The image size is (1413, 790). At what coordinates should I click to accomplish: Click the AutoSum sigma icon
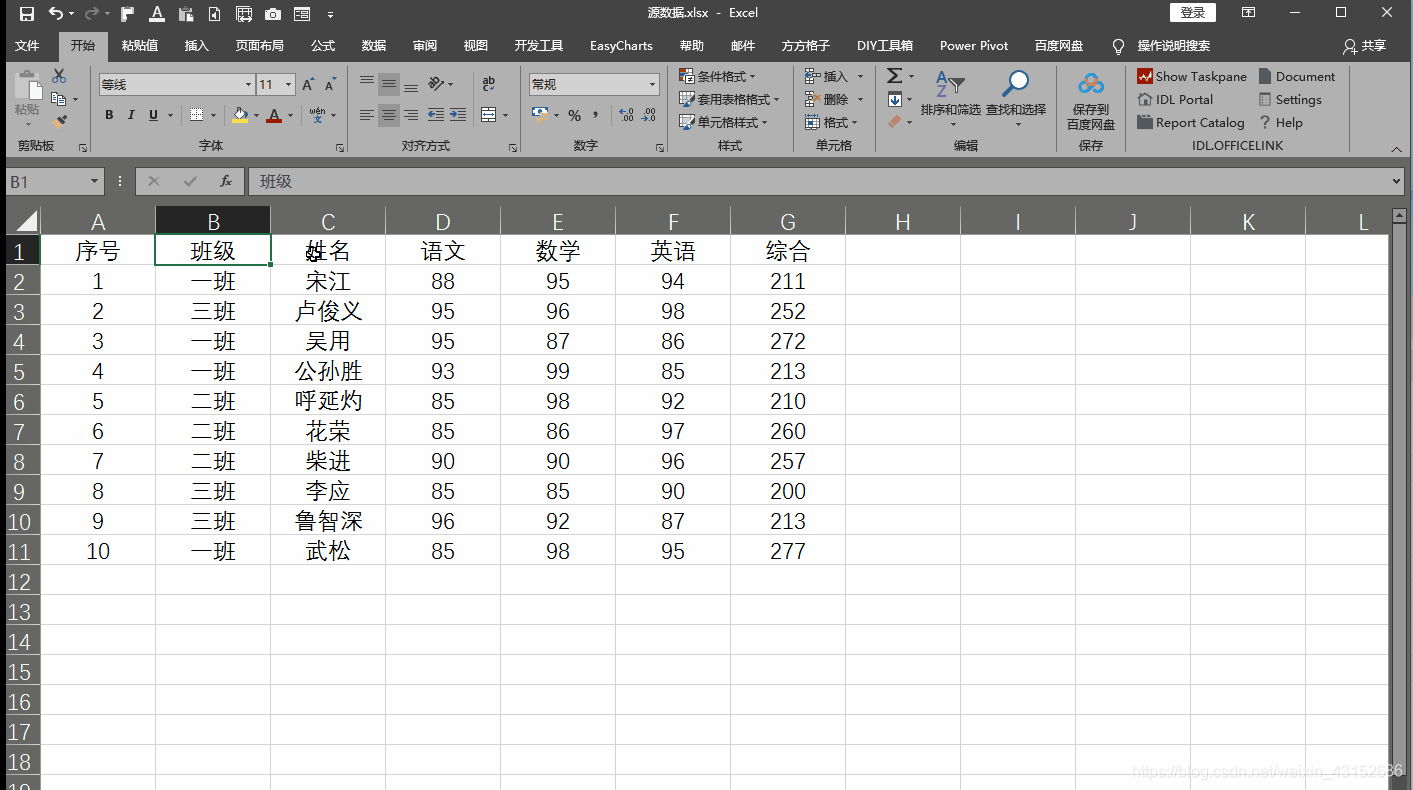(894, 76)
